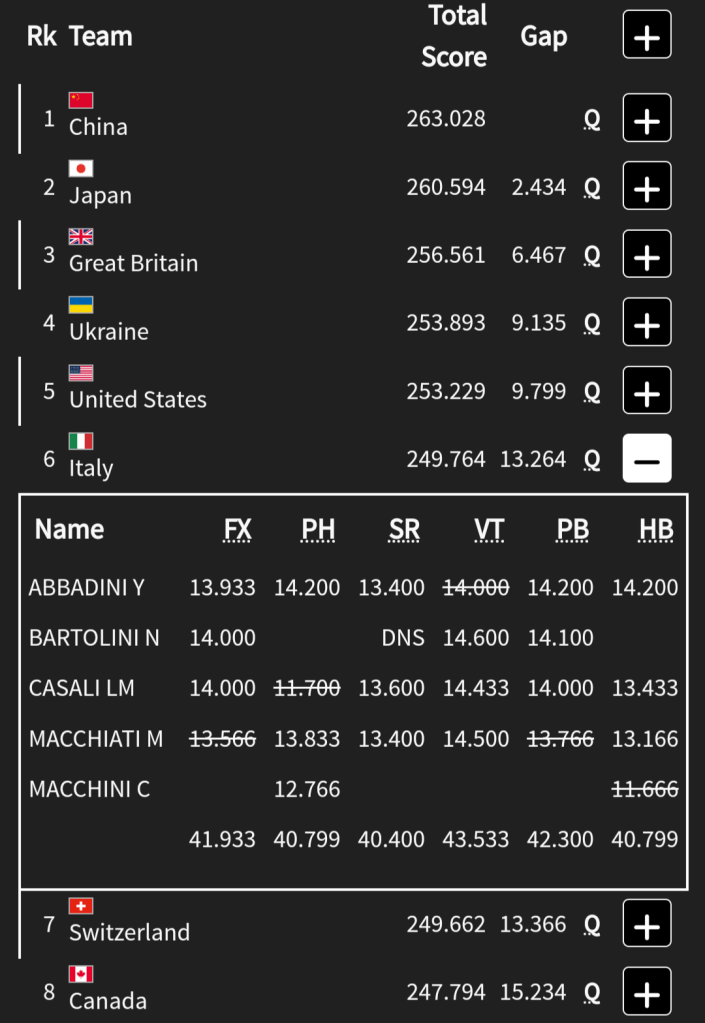Image resolution: width=705 pixels, height=1023 pixels.
Task: Click the China flag icon
Action: click(81, 100)
